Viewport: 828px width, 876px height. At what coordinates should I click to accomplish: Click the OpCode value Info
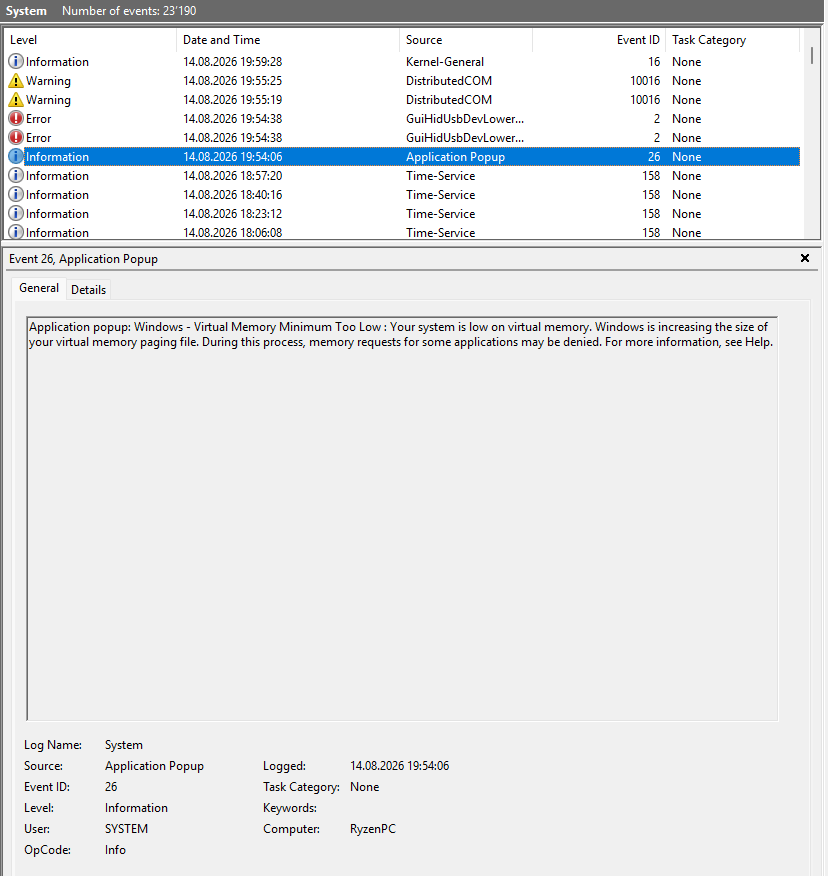coord(115,850)
